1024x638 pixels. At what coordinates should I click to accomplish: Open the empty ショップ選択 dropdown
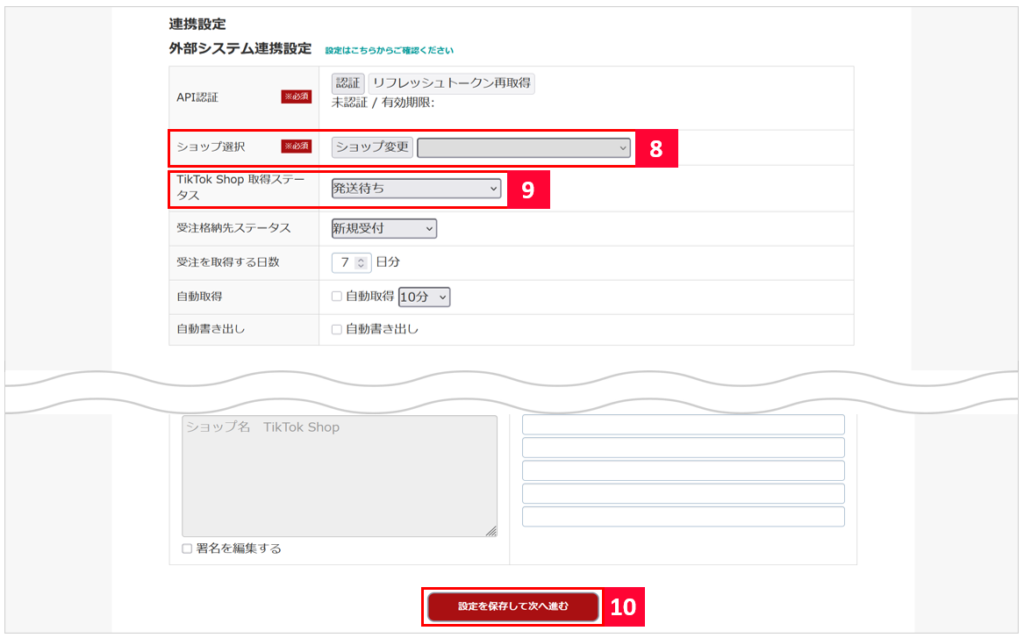[x=524, y=148]
